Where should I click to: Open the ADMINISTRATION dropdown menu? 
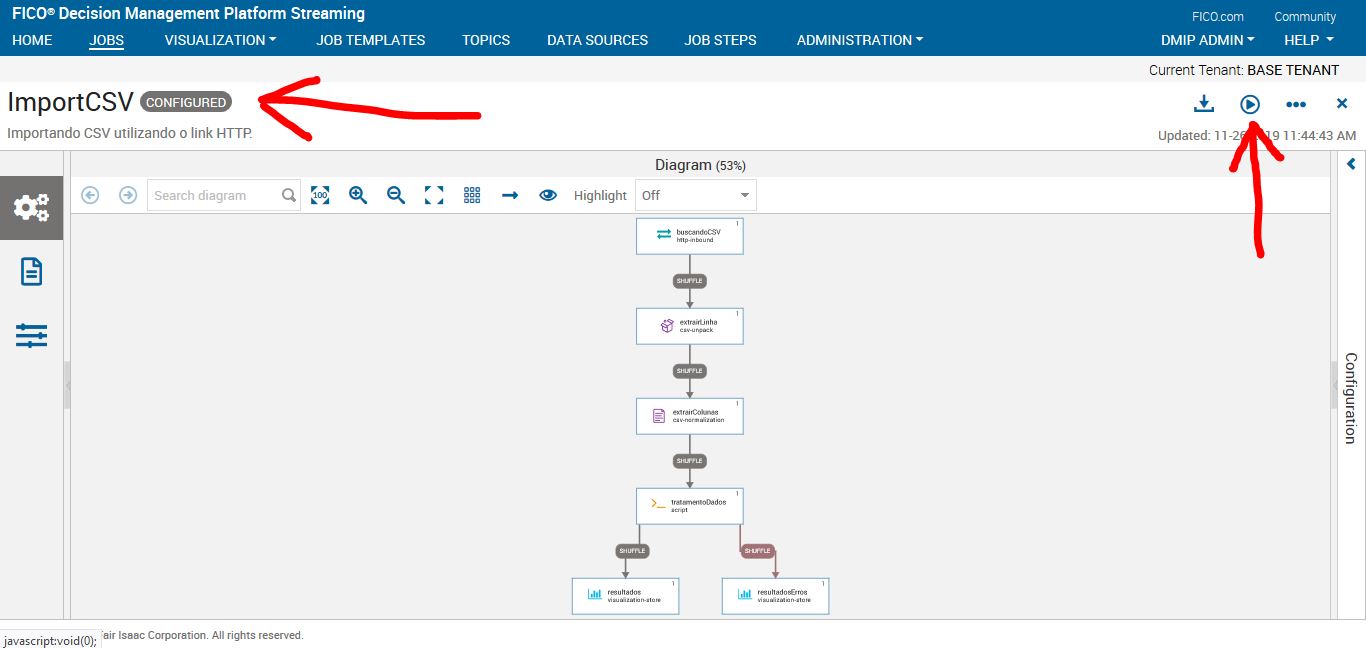[x=858, y=40]
